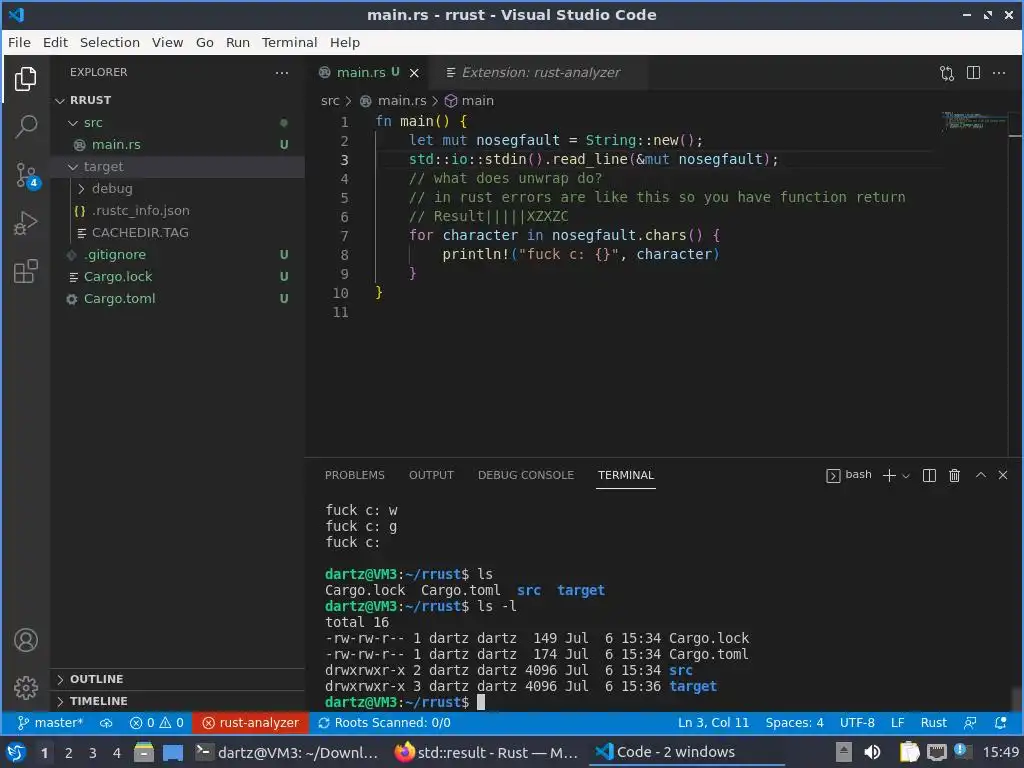Click the master* branch indicator
The image size is (1024, 768).
coord(50,723)
